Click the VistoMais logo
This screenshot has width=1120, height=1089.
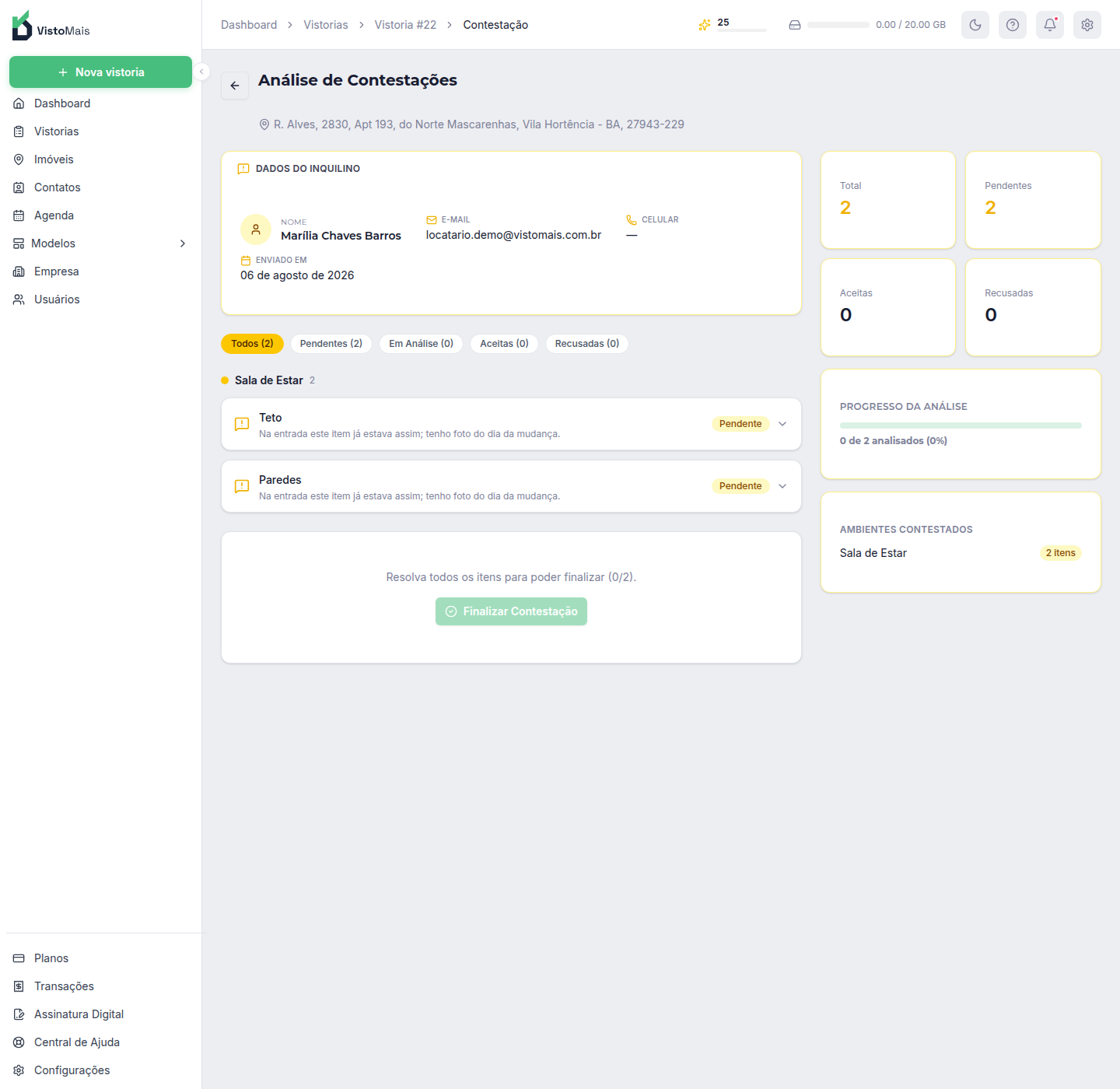tap(51, 26)
